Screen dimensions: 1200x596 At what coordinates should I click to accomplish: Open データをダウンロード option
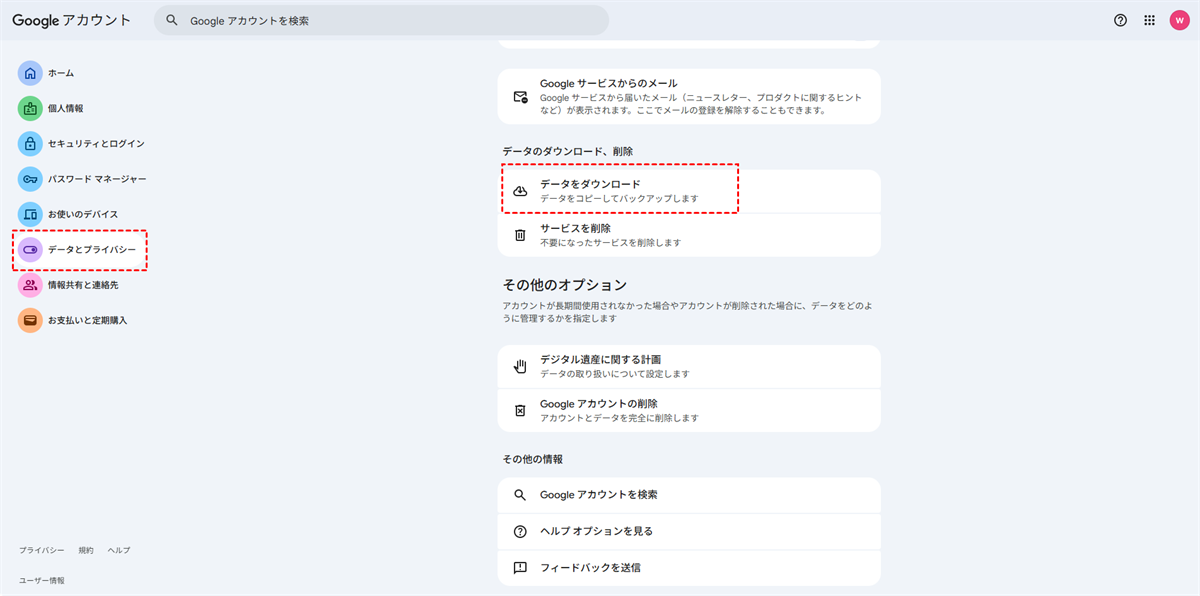689,191
